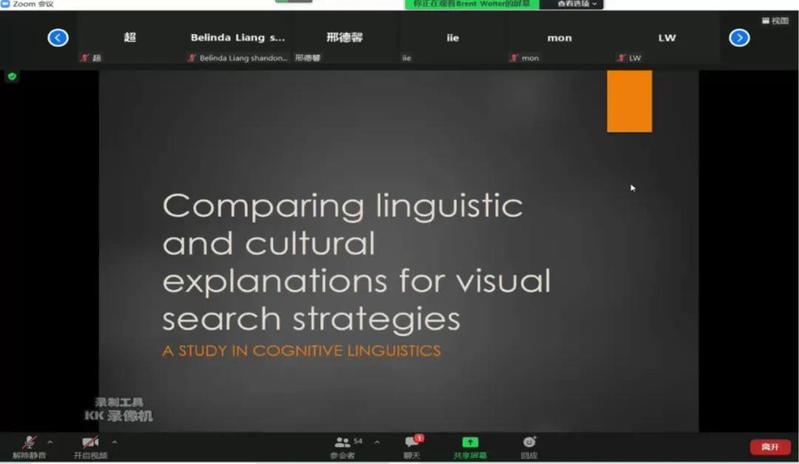
Task: Click the green share screen icon (共享屏幕)
Action: pos(470,443)
